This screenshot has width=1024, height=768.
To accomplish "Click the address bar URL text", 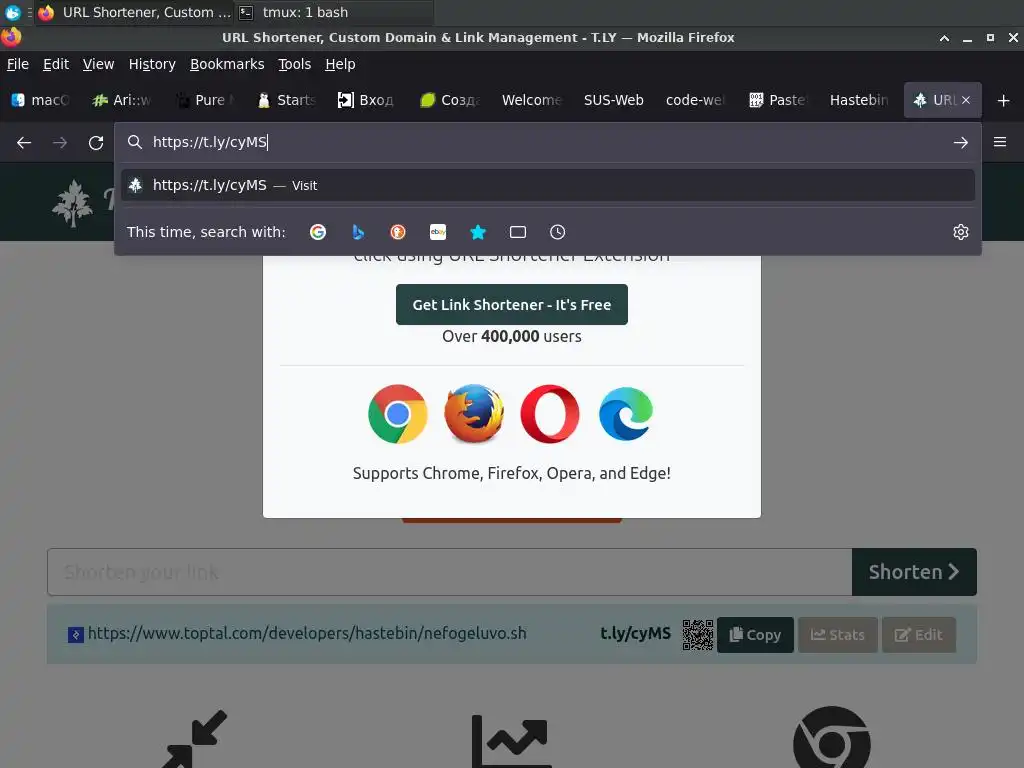I will 210,142.
